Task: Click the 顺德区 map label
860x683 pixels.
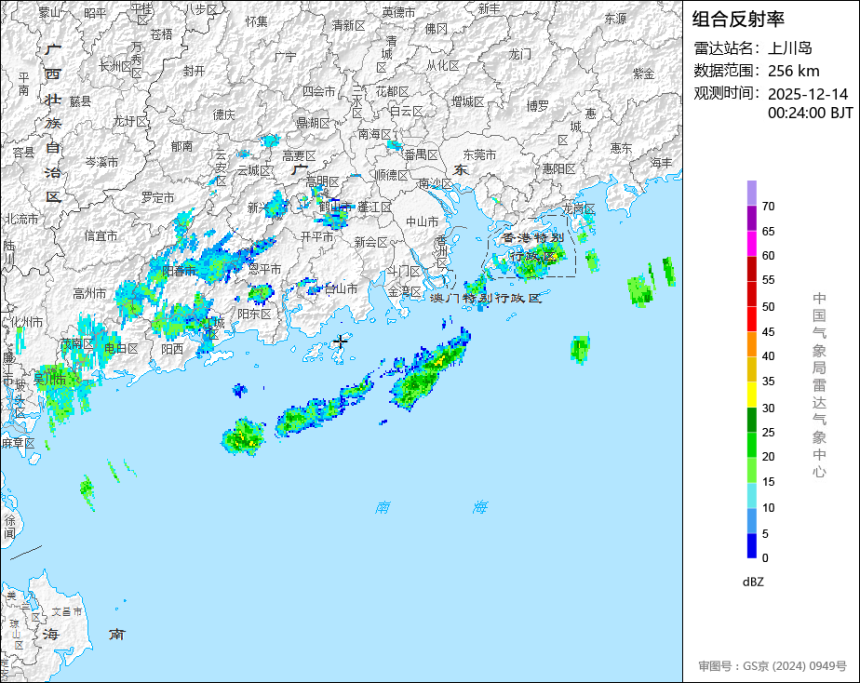Action: (392, 175)
